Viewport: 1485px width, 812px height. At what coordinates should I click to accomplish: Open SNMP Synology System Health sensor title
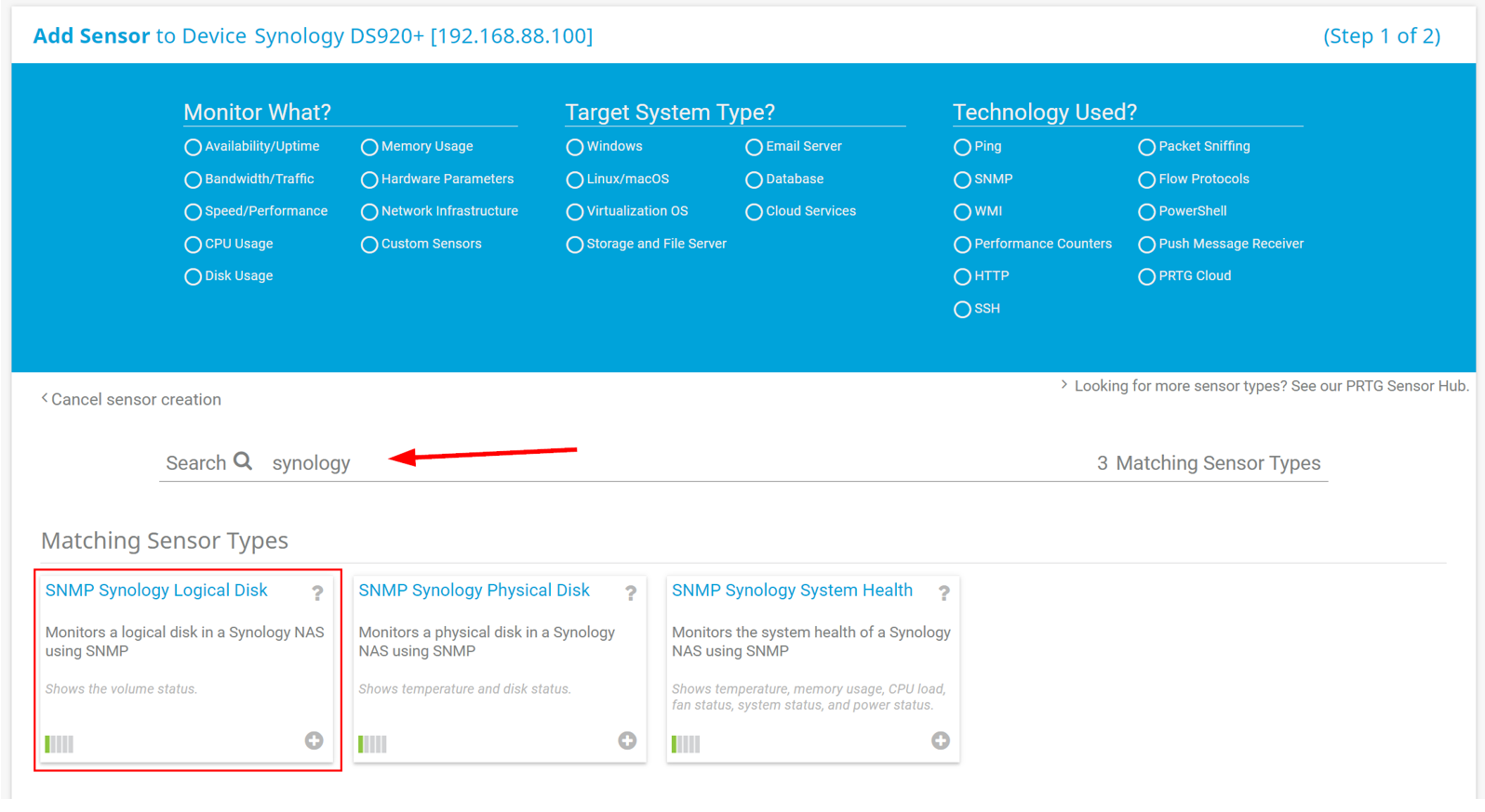click(792, 591)
